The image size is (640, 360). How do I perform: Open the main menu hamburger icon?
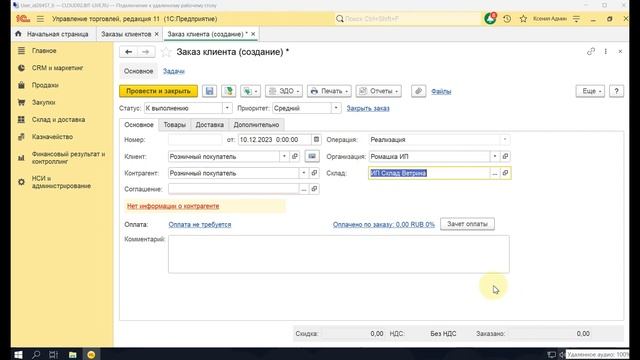[40, 19]
